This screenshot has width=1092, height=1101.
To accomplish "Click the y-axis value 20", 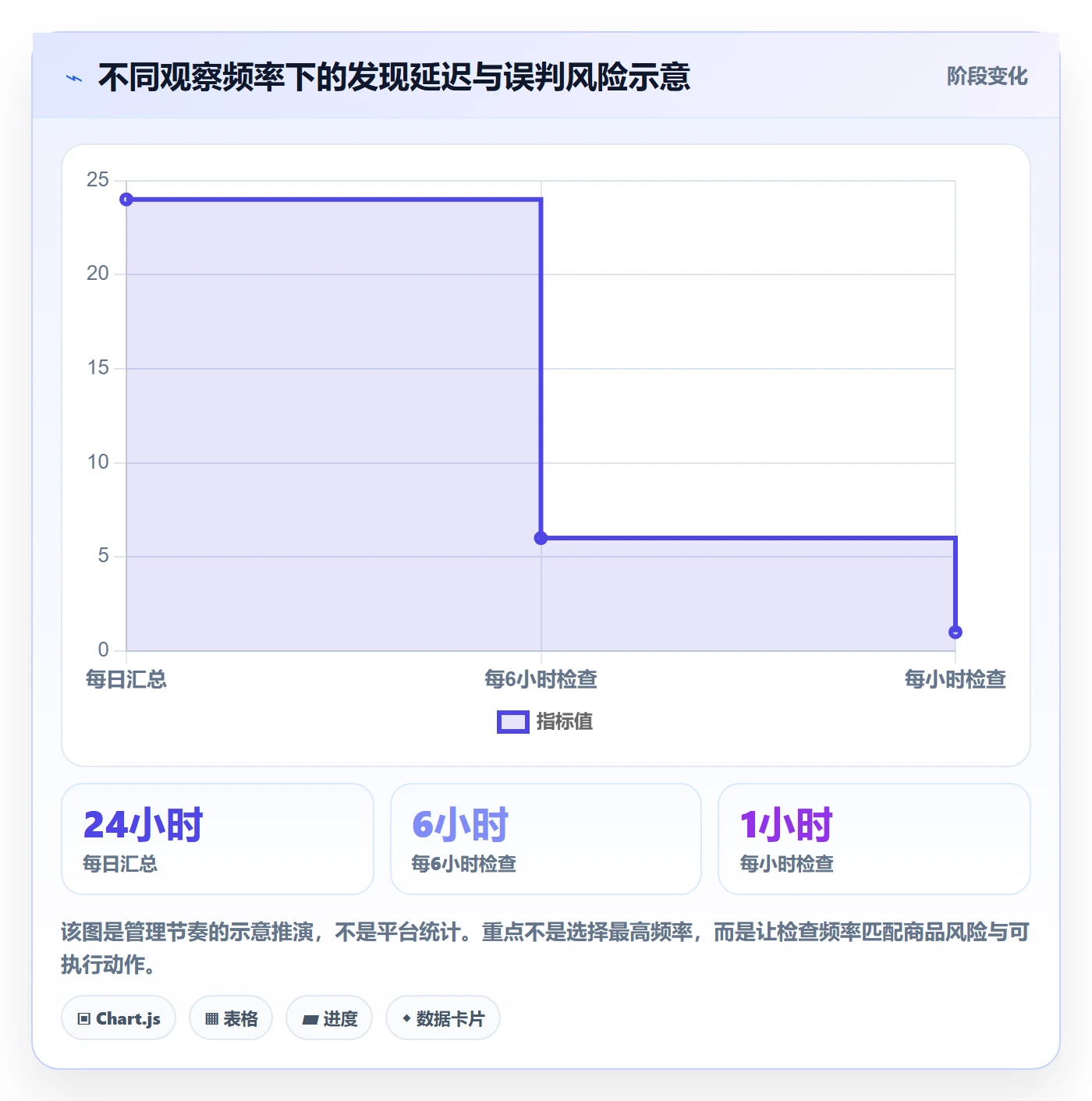I will click(x=98, y=274).
